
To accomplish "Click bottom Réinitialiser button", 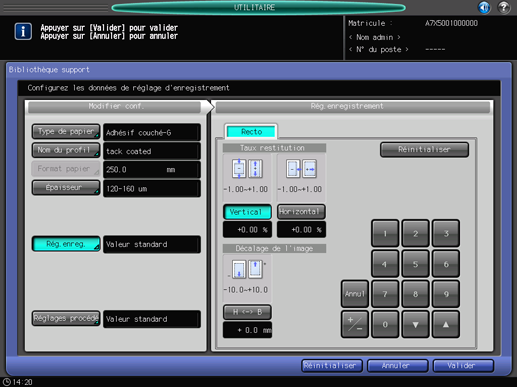I will 331,366.
